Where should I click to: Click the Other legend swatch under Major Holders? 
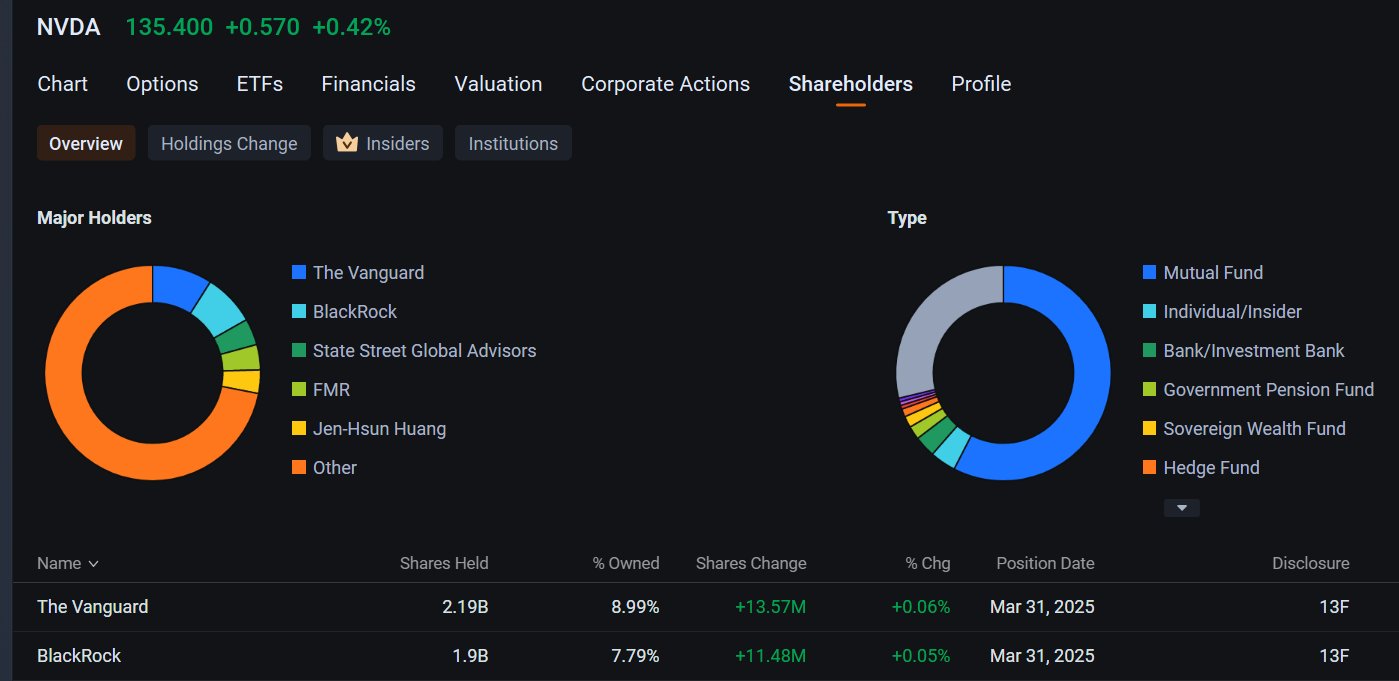pyautogui.click(x=299, y=467)
